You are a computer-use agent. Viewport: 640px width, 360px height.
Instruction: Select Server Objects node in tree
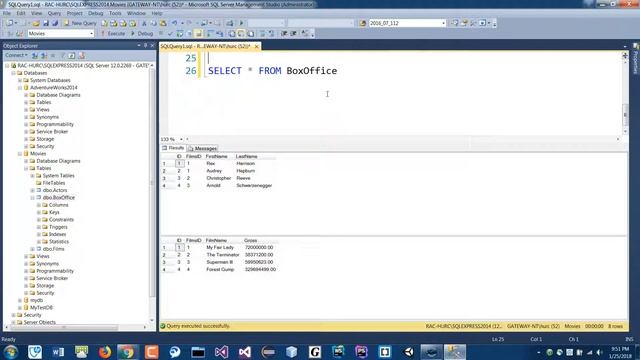(x=39, y=322)
